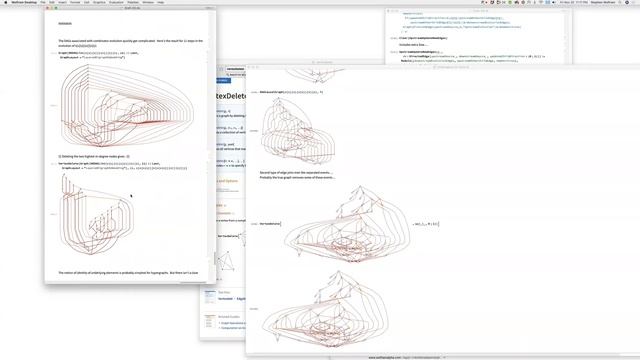Image resolution: width=640 pixels, height=360 pixels.
Task: Expand the Examples section in documentation
Action: pyautogui.click(x=220, y=205)
